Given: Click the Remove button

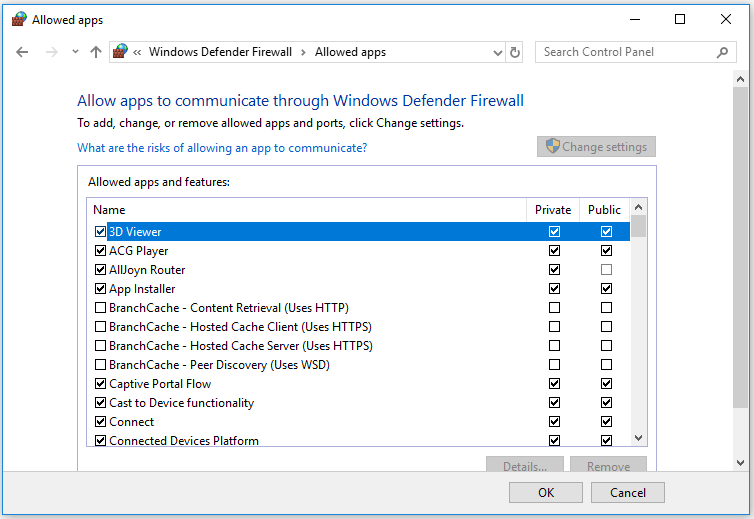Looking at the screenshot, I should (x=608, y=465).
